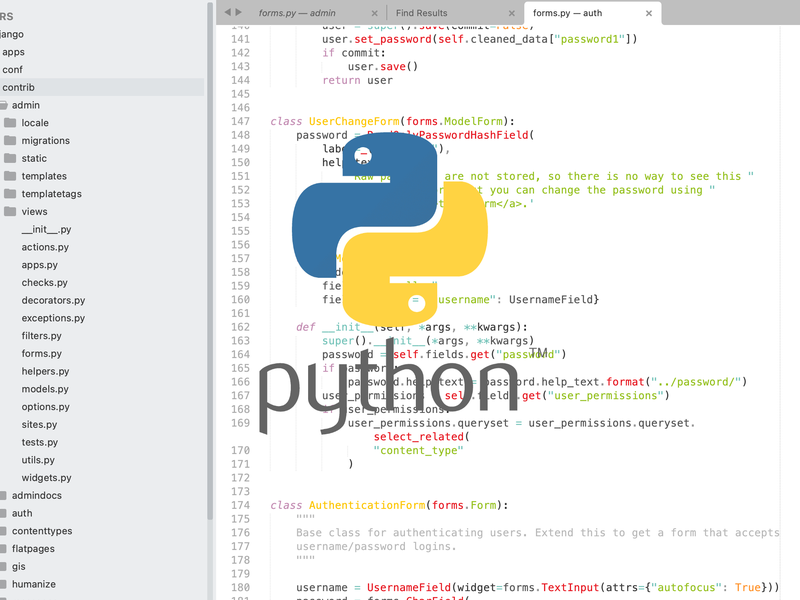The image size is (800, 600).
Task: Open the templates folder icon
Action: click(10, 176)
